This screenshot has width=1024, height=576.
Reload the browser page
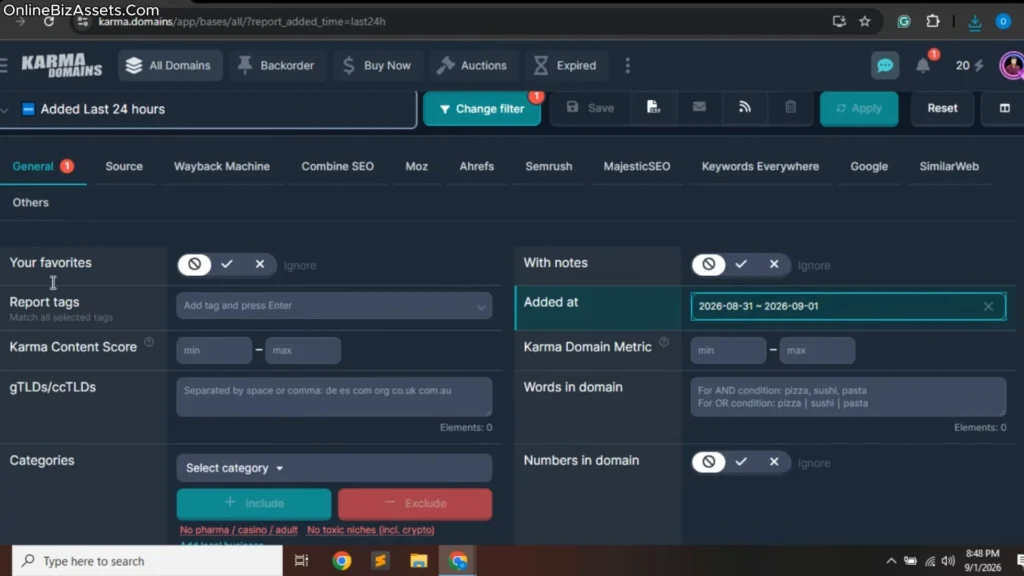pos(49,22)
